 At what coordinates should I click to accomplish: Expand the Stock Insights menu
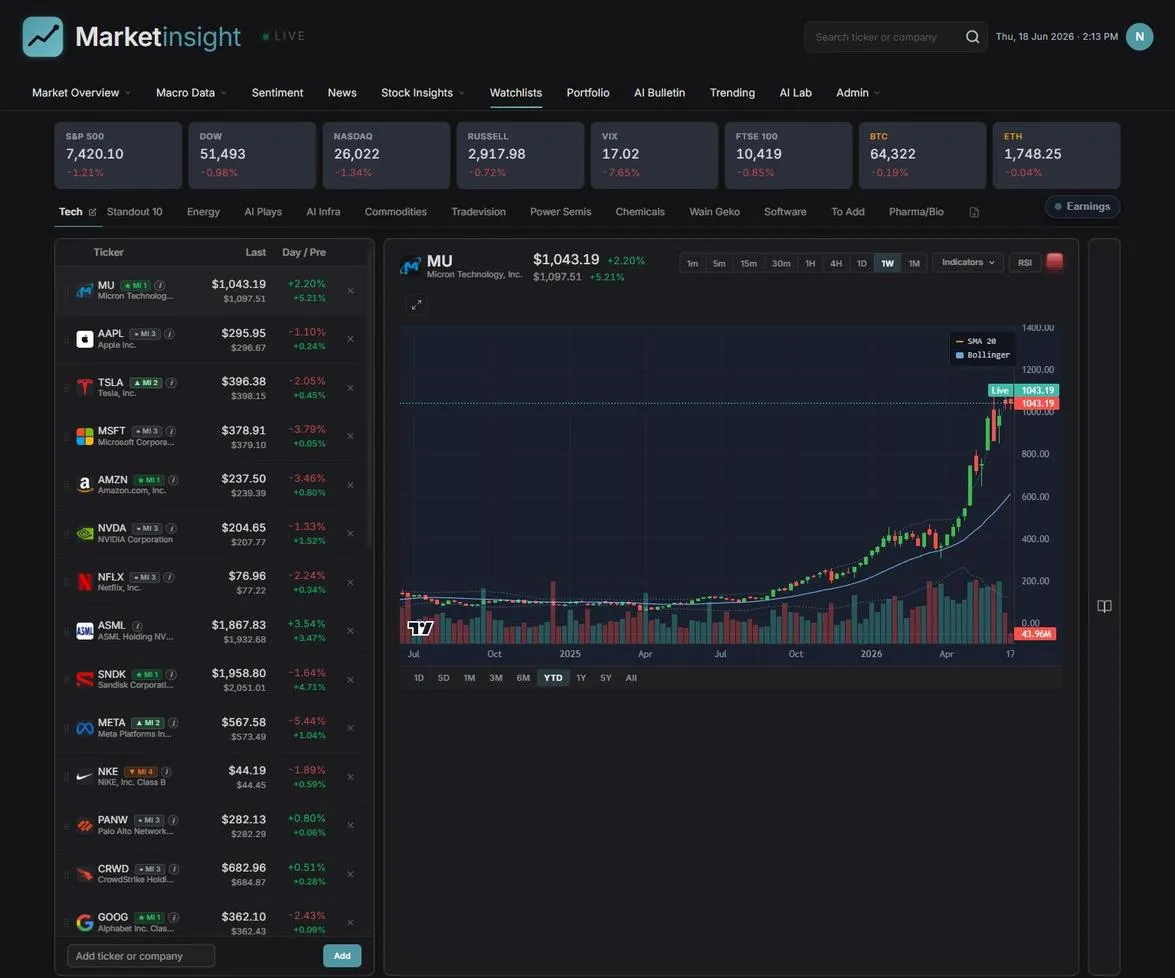[423, 93]
